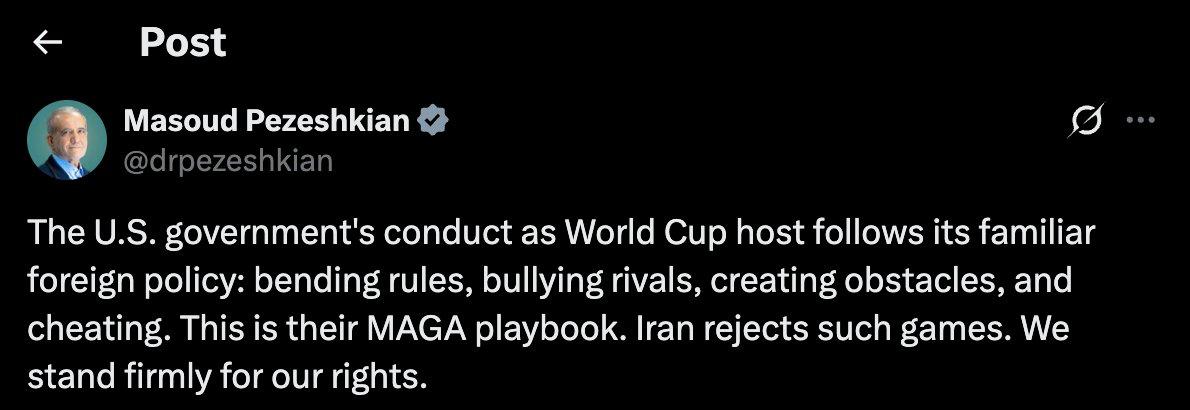Select the post text body
Screen dimensions: 1190x410
coord(562,304)
